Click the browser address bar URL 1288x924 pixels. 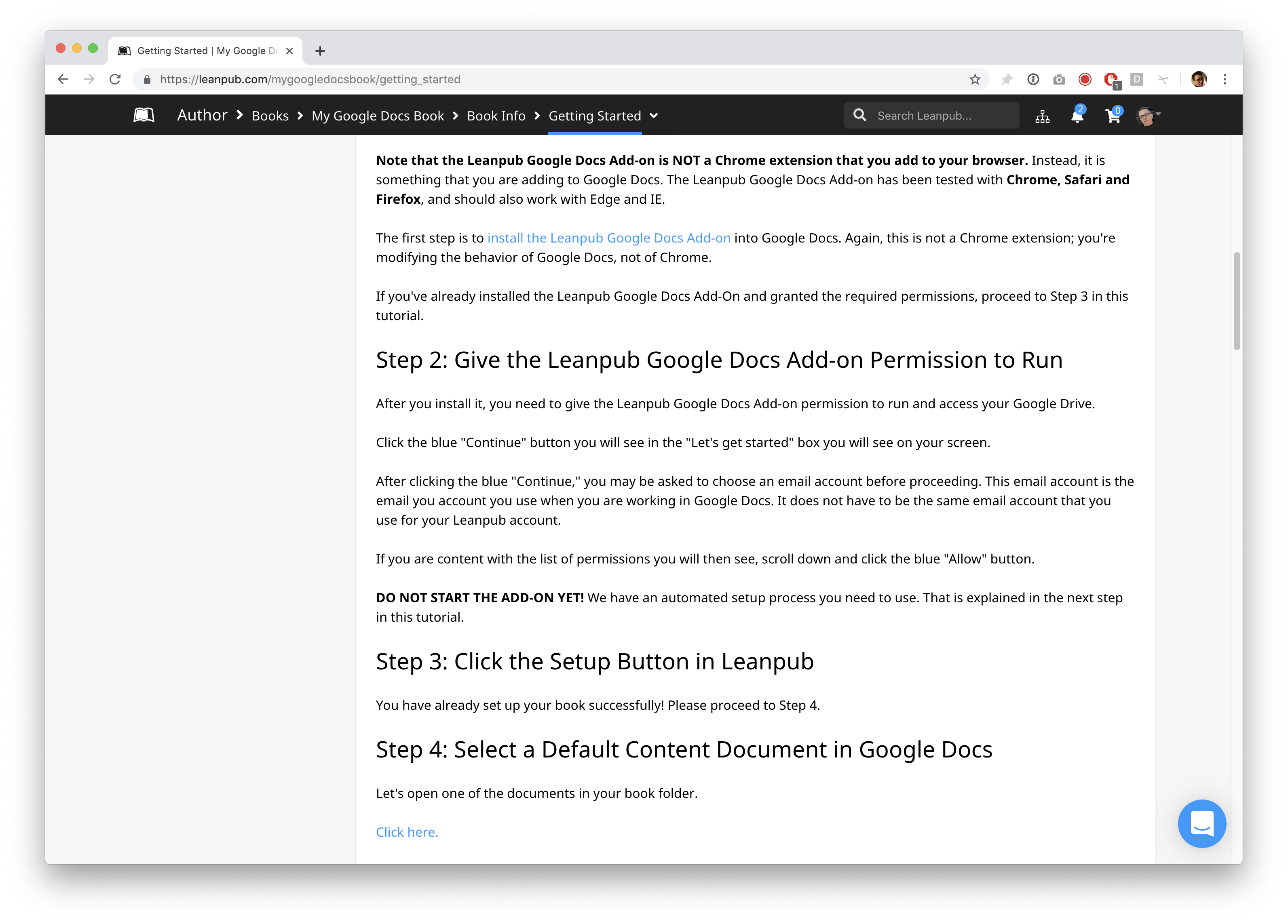point(310,80)
